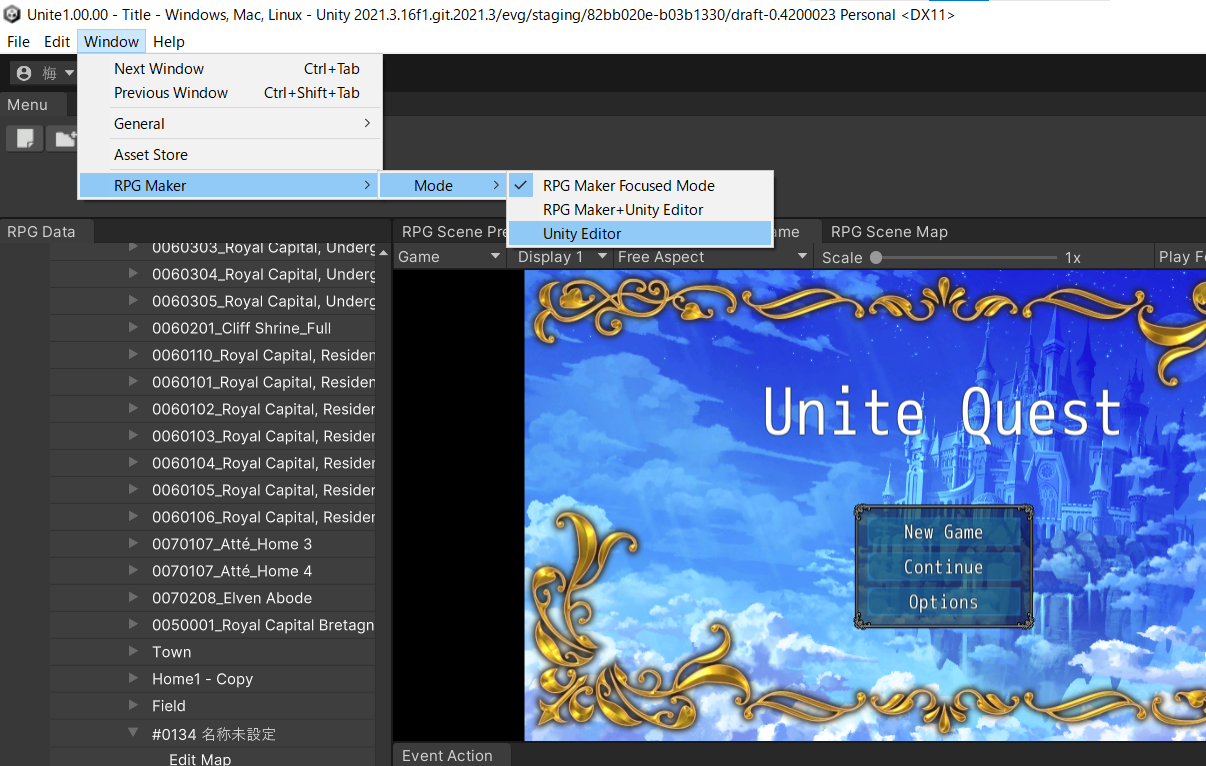Select the 0060101_Royal Capital row

point(212,382)
